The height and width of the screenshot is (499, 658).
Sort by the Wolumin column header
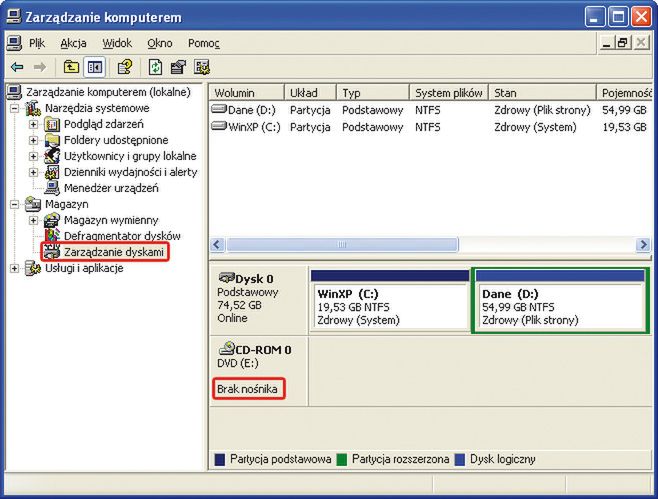(x=247, y=93)
